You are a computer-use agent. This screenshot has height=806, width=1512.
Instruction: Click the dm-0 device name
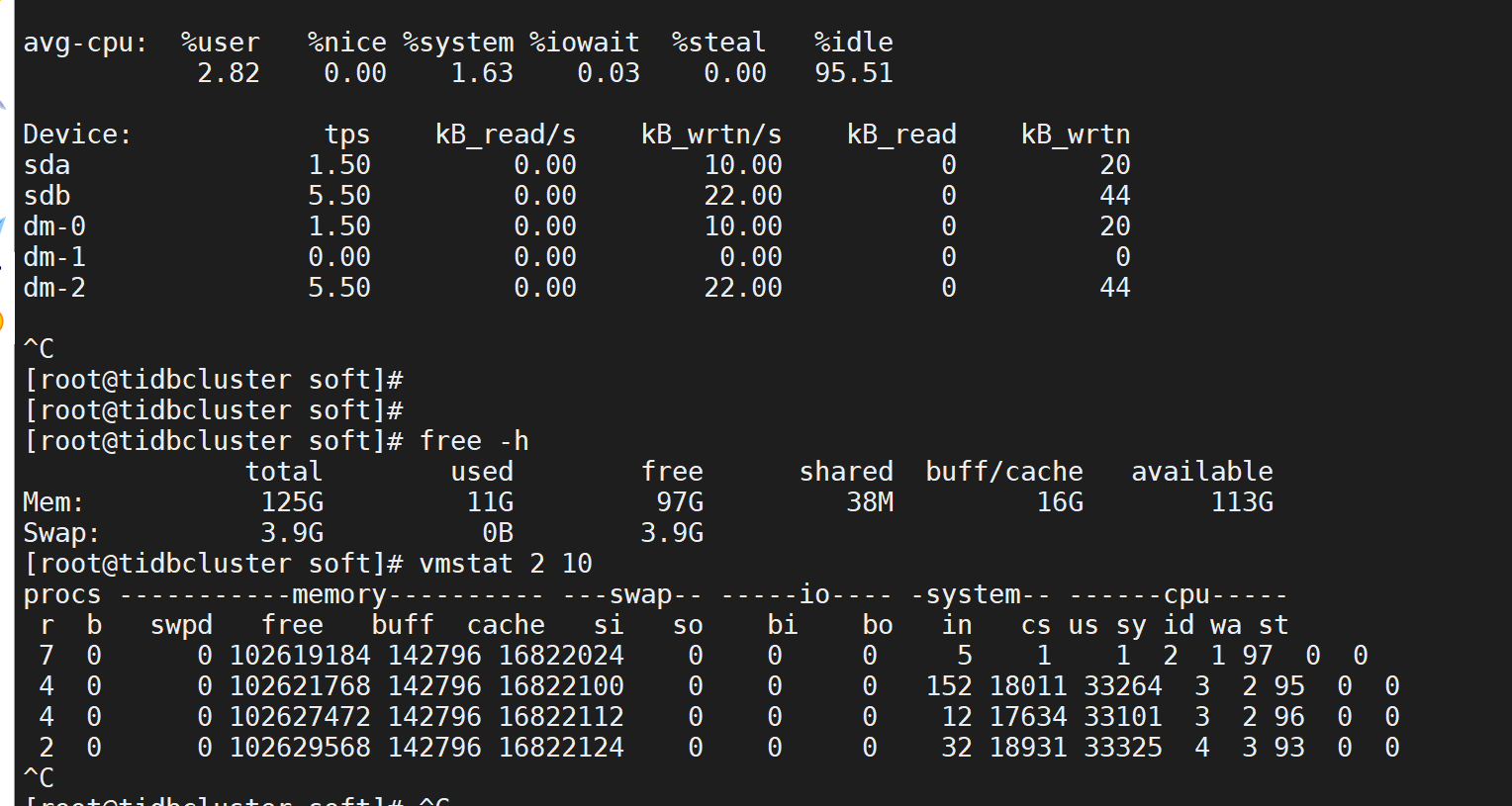point(54,226)
